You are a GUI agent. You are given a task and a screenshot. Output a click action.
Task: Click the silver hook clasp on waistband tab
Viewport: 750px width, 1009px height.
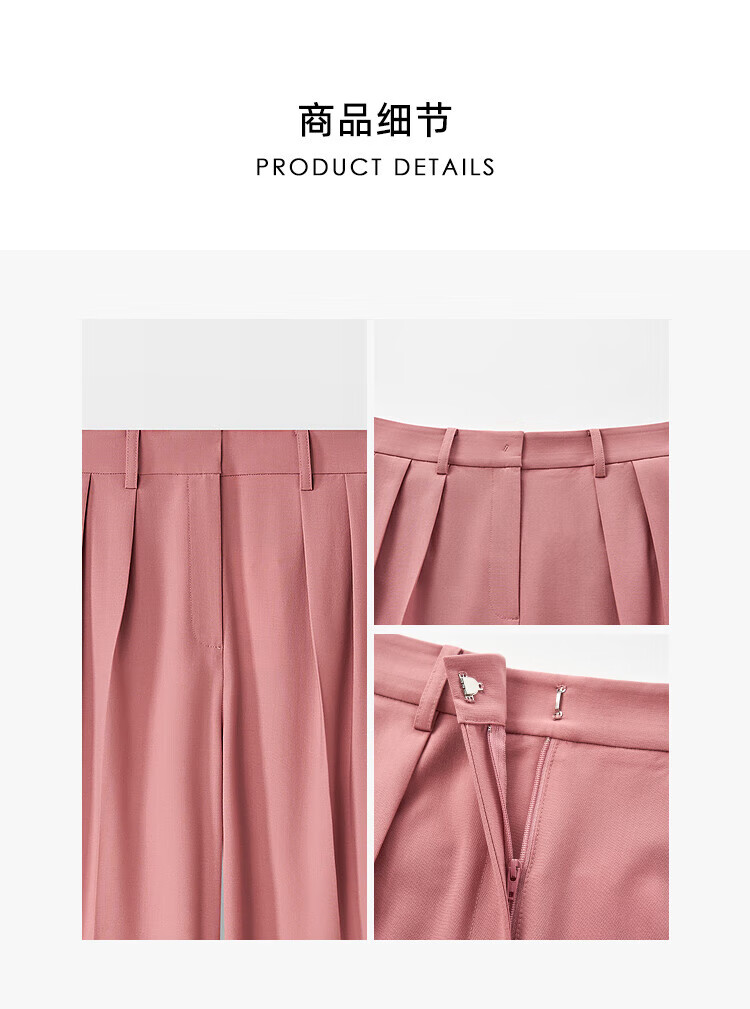[x=471, y=686]
